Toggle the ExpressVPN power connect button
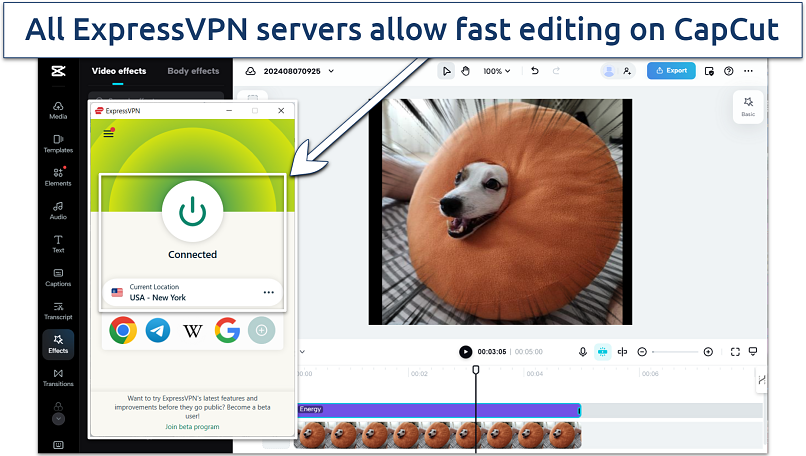806x456 pixels. [x=192, y=211]
